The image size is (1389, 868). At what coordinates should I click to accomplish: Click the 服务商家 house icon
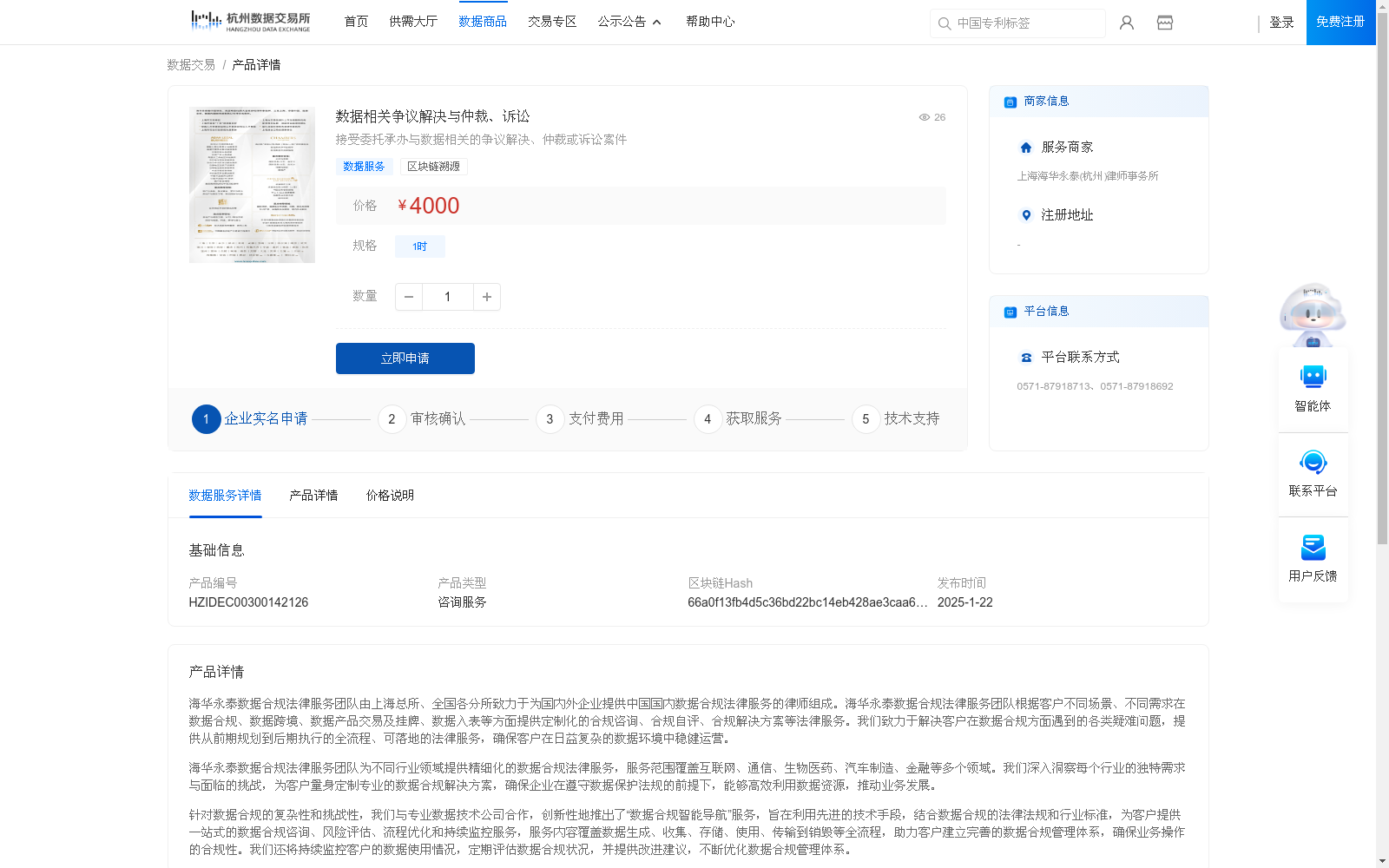tap(1026, 148)
